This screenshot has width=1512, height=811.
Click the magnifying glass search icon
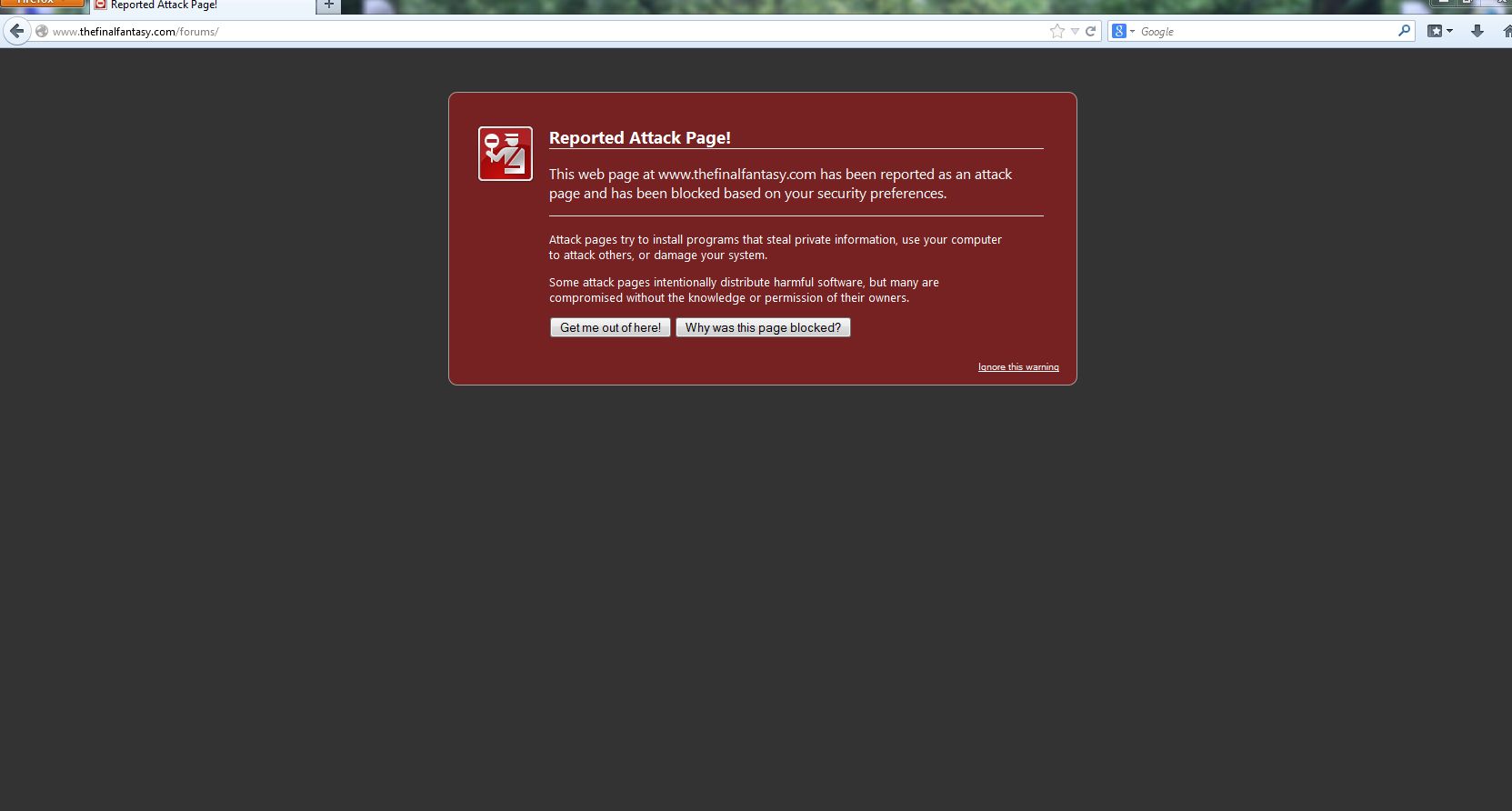coord(1404,31)
